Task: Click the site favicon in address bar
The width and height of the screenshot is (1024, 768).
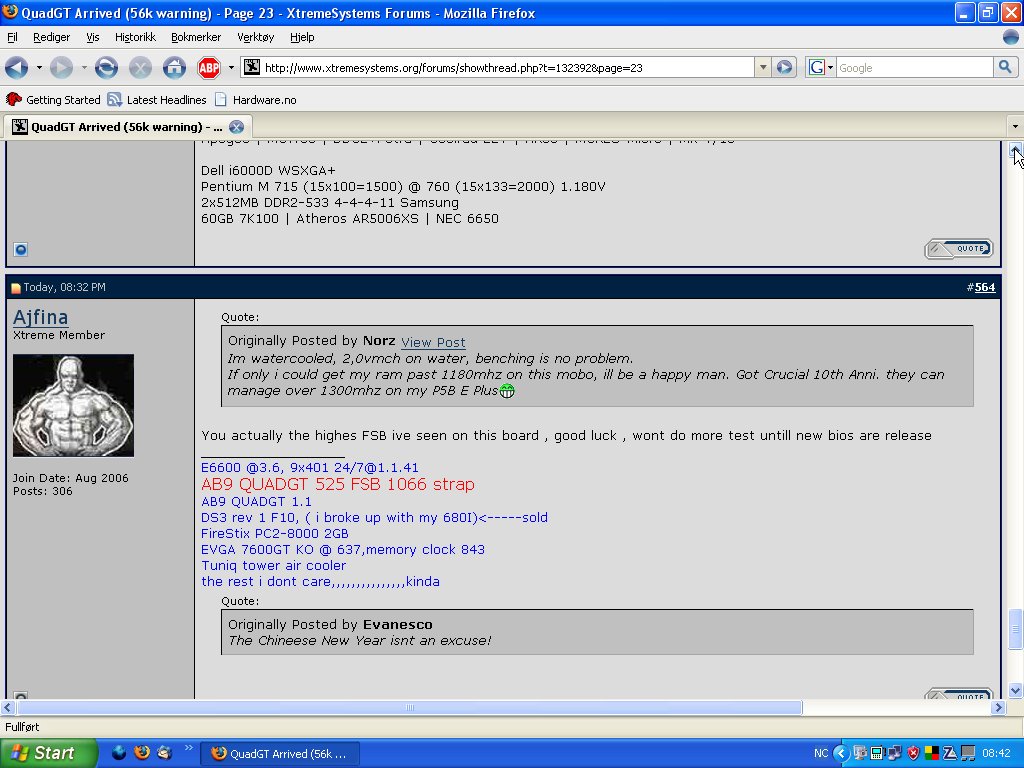Action: point(253,67)
